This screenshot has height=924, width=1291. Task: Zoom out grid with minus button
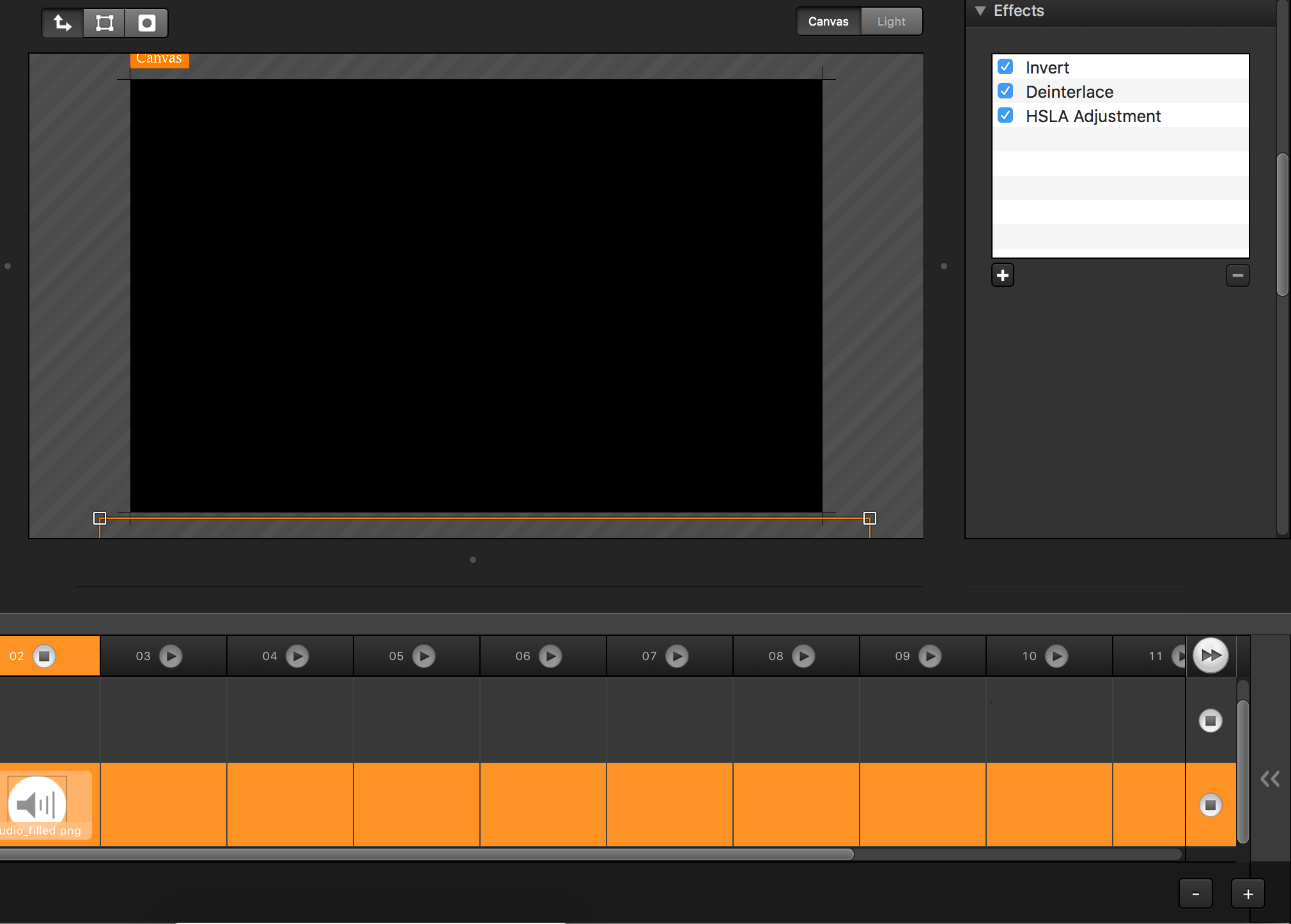[1196, 894]
